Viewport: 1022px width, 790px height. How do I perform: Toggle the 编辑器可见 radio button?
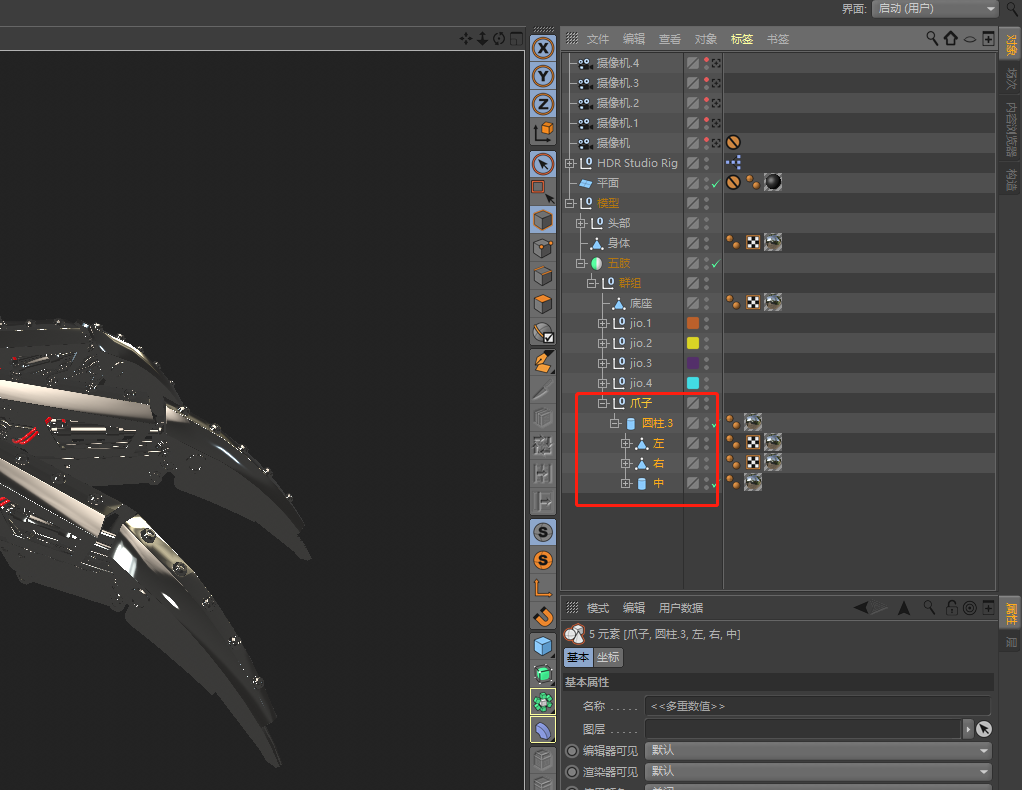pyautogui.click(x=572, y=751)
